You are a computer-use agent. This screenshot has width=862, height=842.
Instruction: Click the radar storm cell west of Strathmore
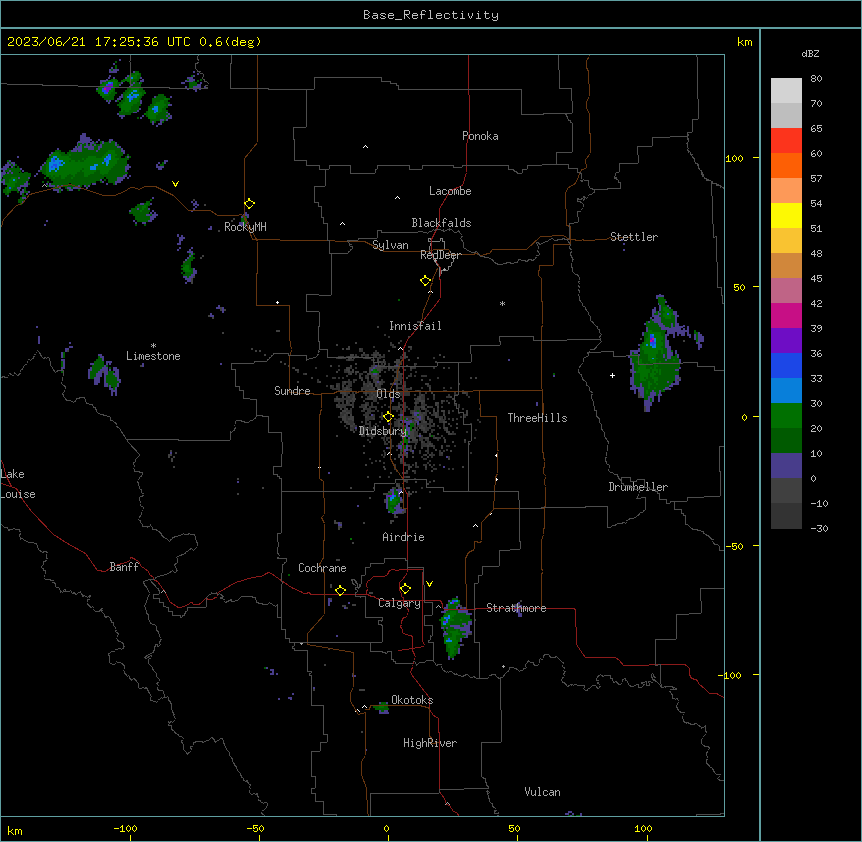point(456,627)
